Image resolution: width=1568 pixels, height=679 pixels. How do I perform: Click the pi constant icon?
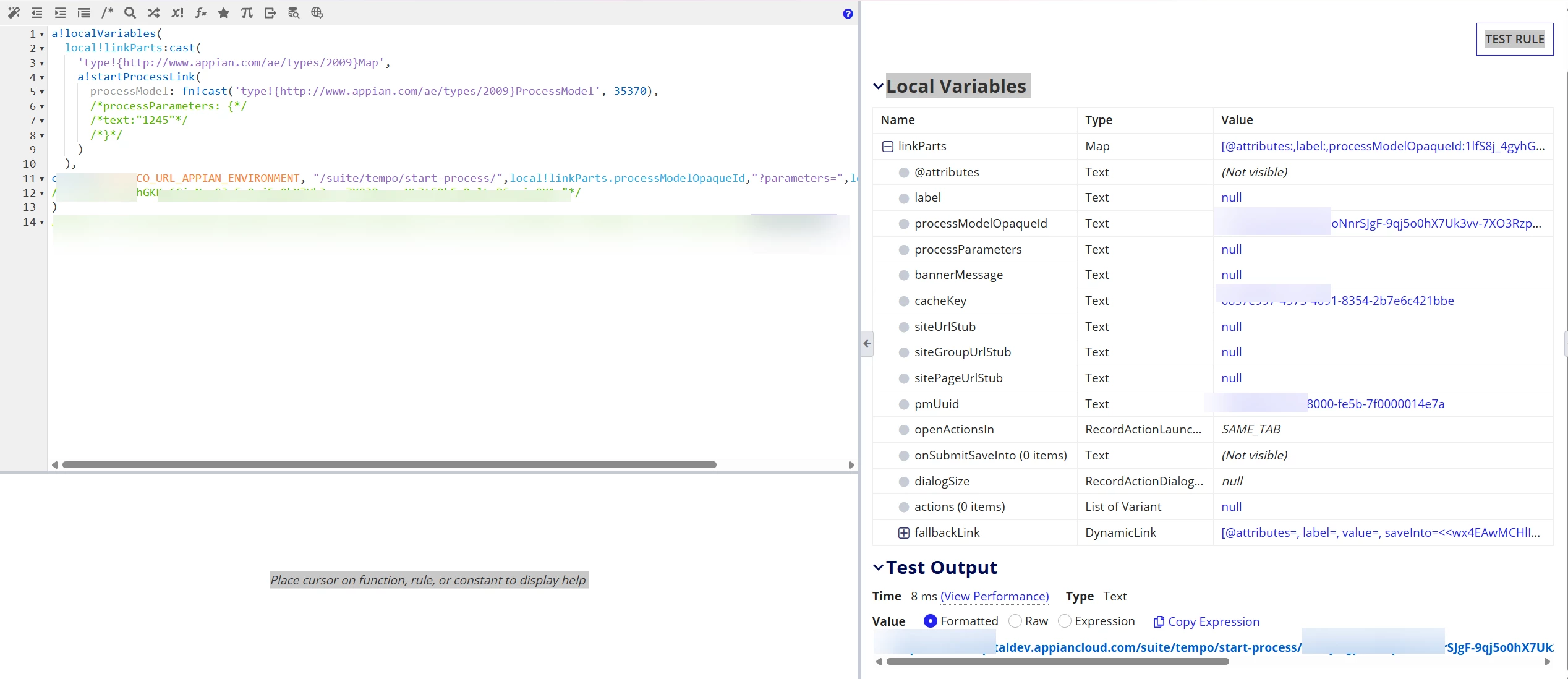[247, 12]
